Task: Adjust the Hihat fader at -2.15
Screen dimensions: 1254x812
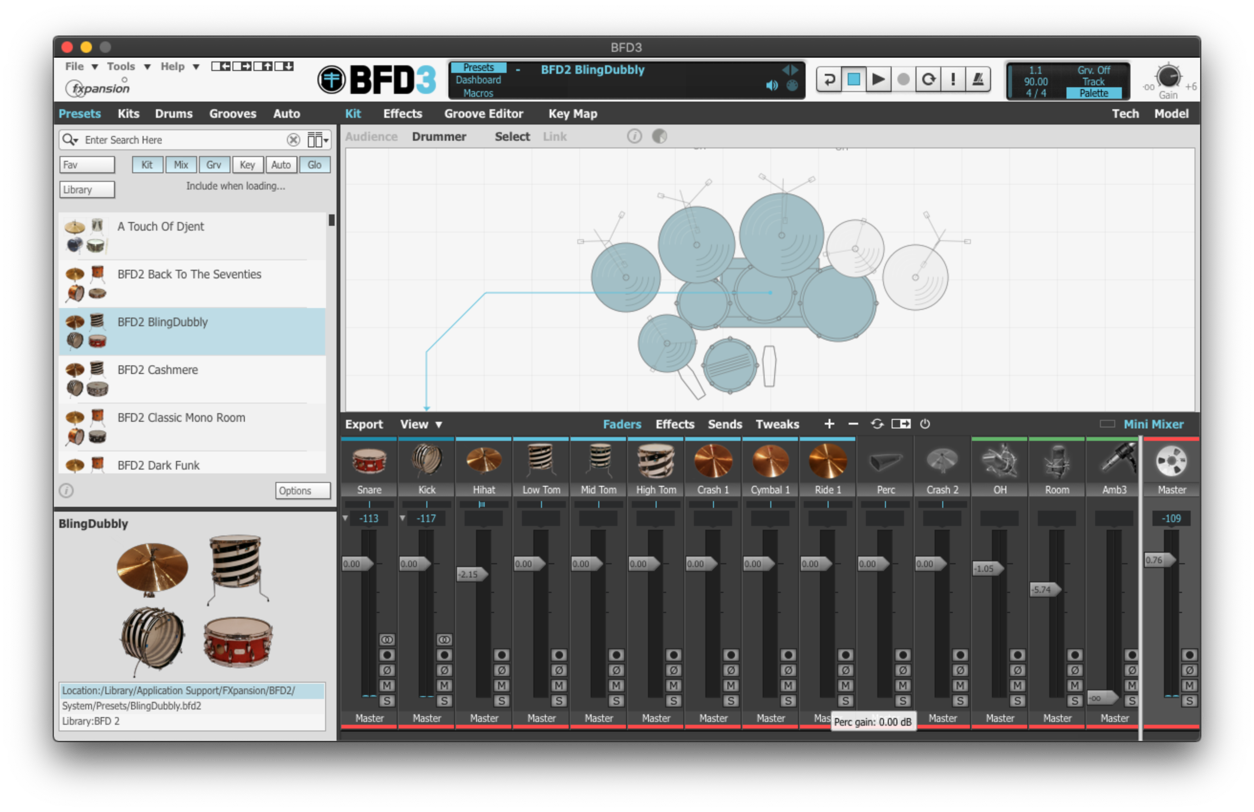Action: point(472,575)
